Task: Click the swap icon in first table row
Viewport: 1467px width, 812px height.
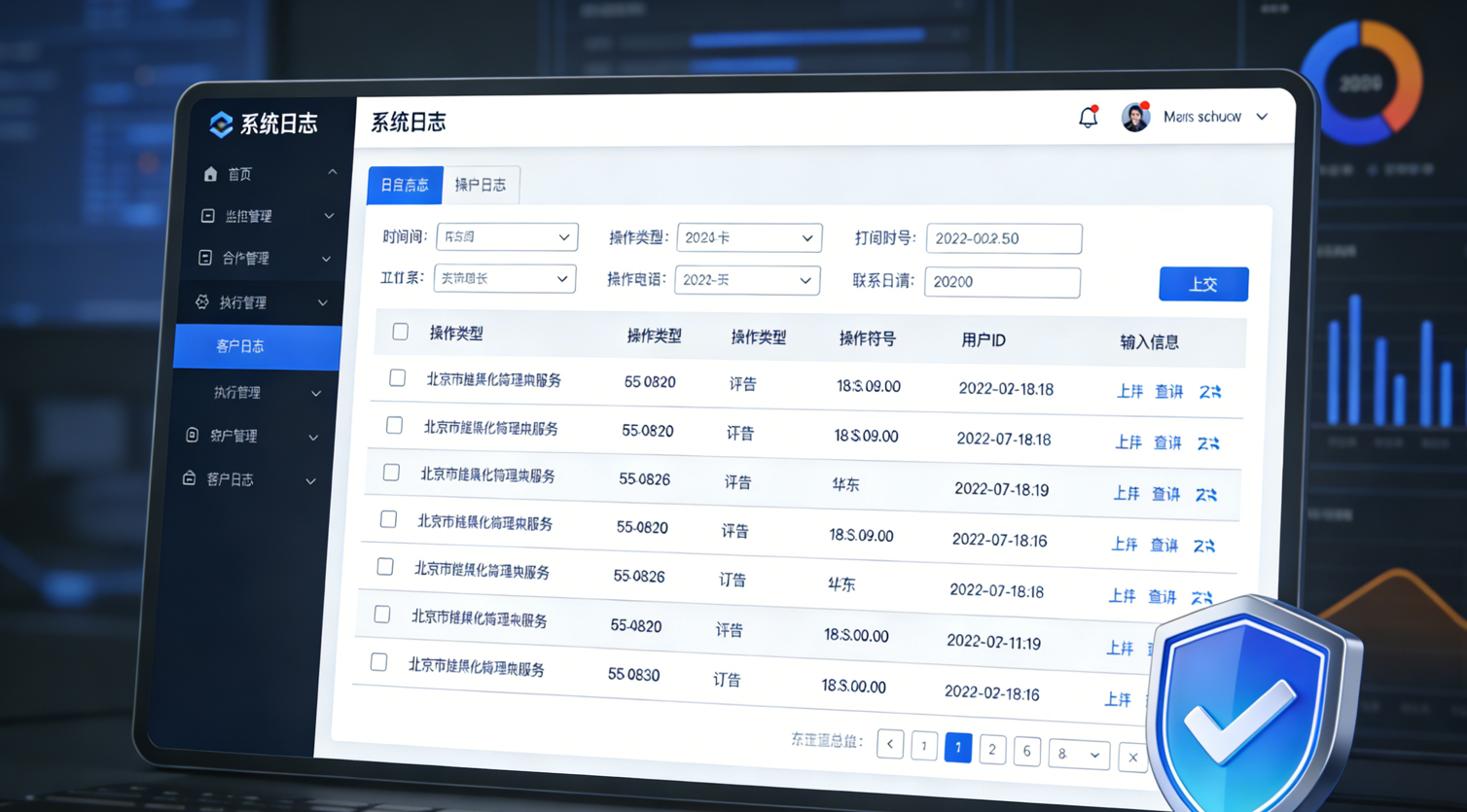Action: [x=1210, y=392]
